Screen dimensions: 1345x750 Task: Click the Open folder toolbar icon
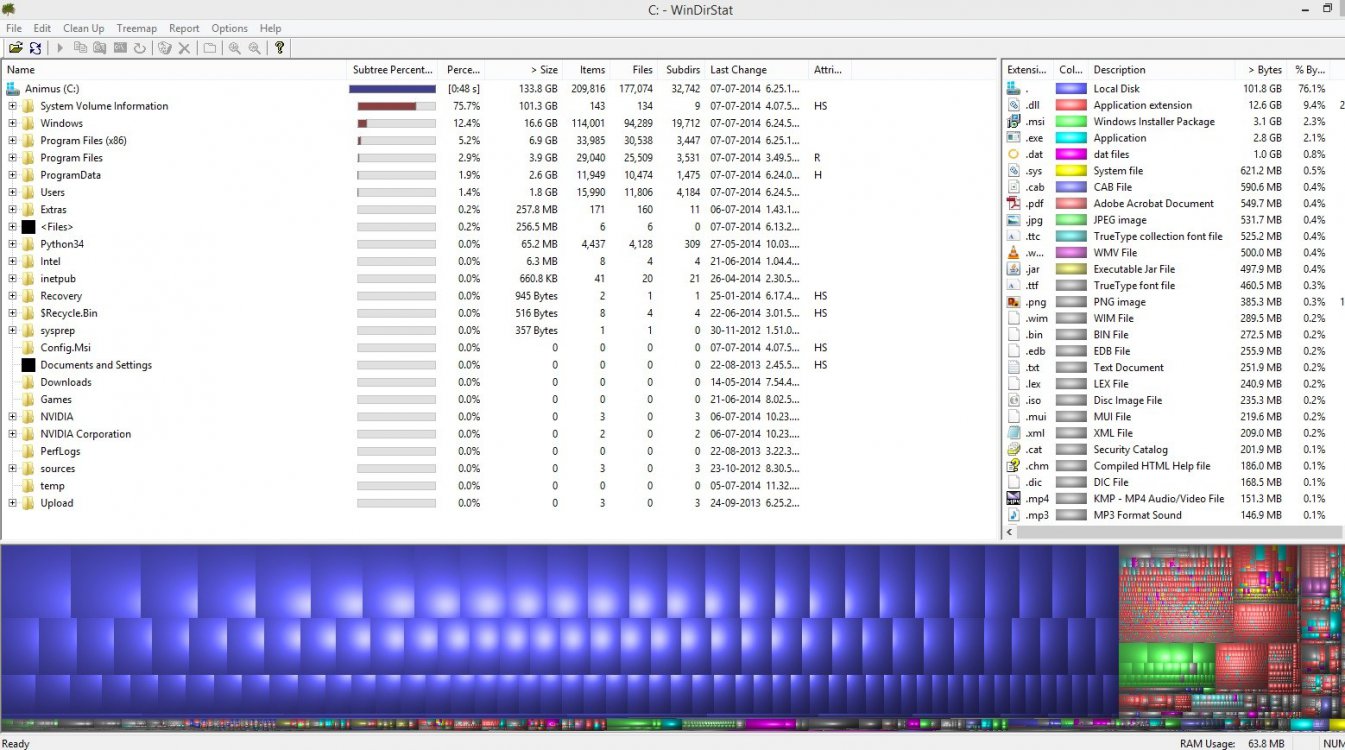[16, 48]
